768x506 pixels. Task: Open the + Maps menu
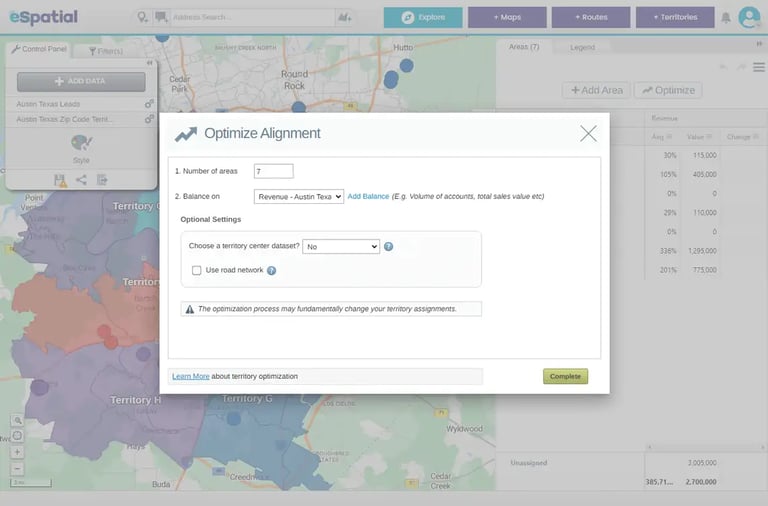point(507,17)
